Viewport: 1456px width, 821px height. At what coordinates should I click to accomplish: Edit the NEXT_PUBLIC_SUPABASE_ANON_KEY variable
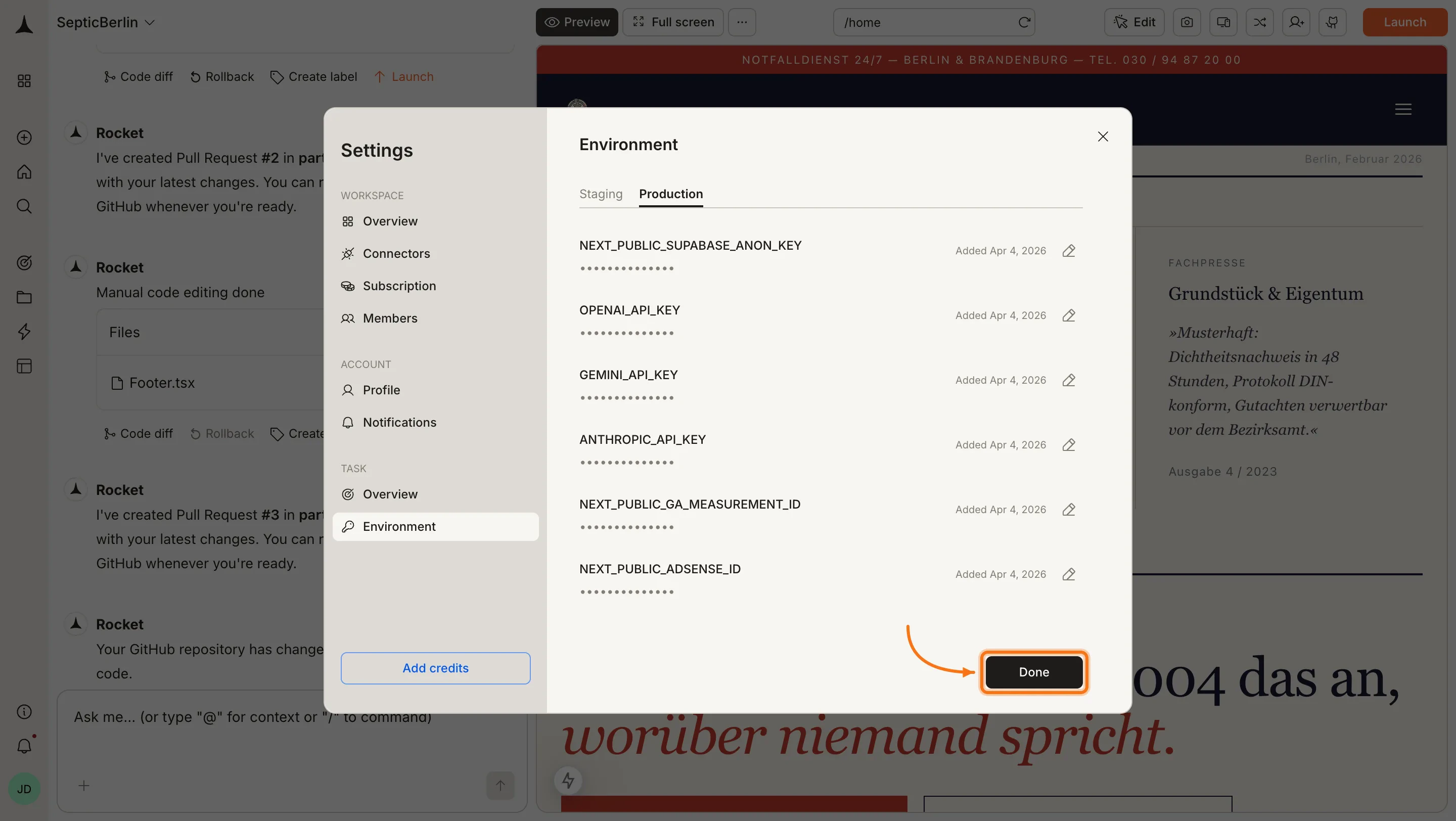click(x=1068, y=250)
